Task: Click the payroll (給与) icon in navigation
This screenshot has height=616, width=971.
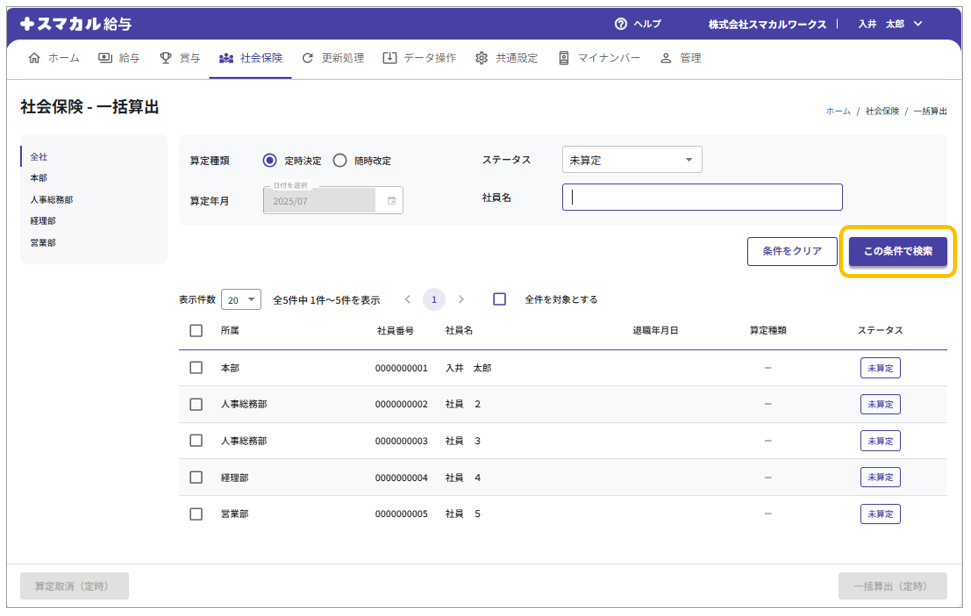Action: pyautogui.click(x=105, y=58)
